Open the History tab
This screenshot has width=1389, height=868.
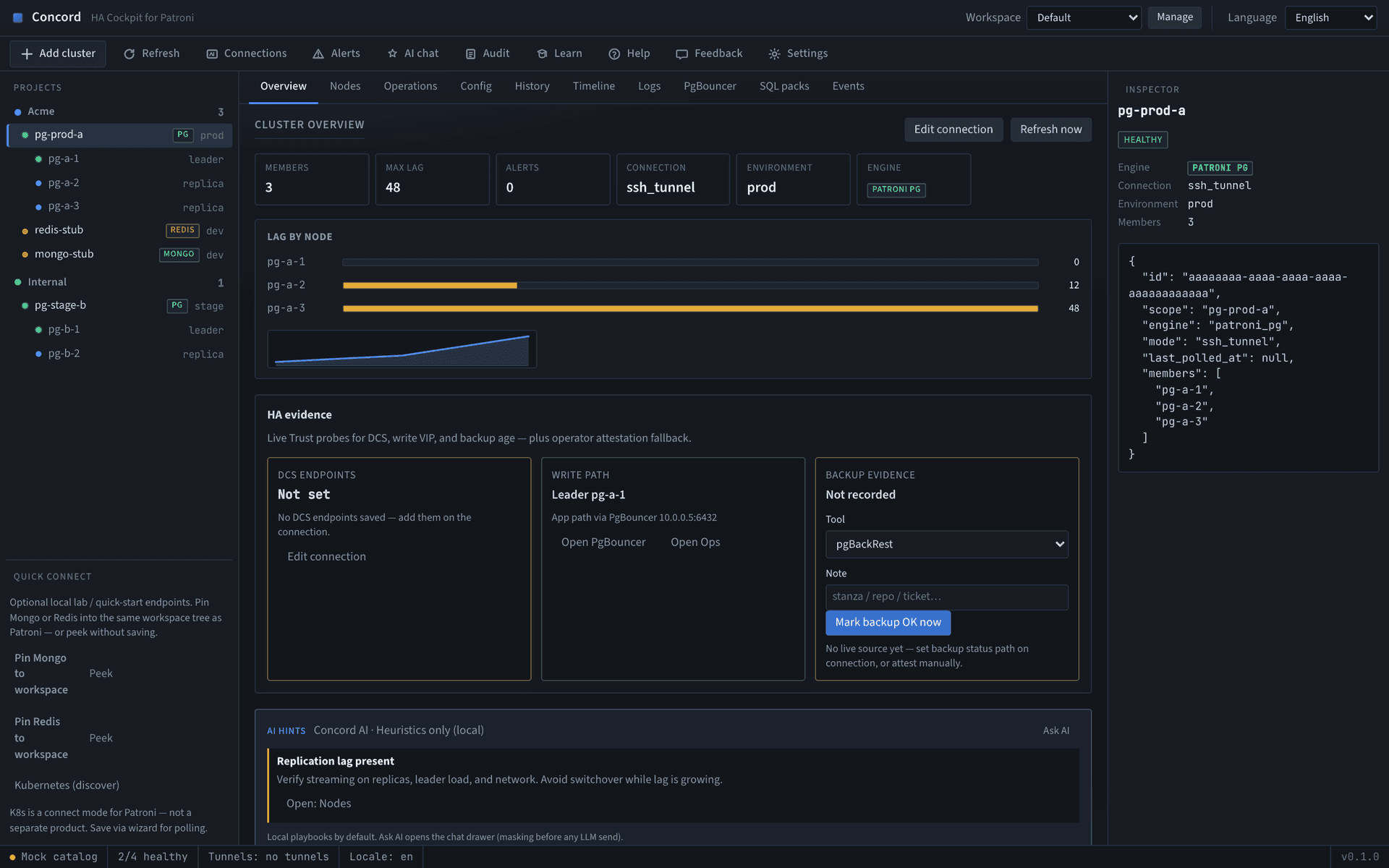point(532,86)
